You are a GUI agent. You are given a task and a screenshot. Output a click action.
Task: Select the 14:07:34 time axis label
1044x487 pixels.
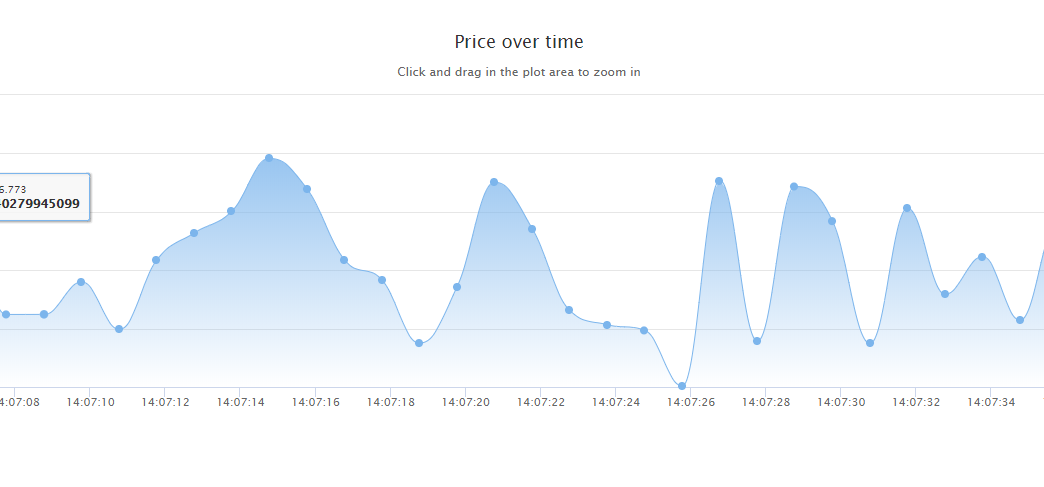point(991,402)
